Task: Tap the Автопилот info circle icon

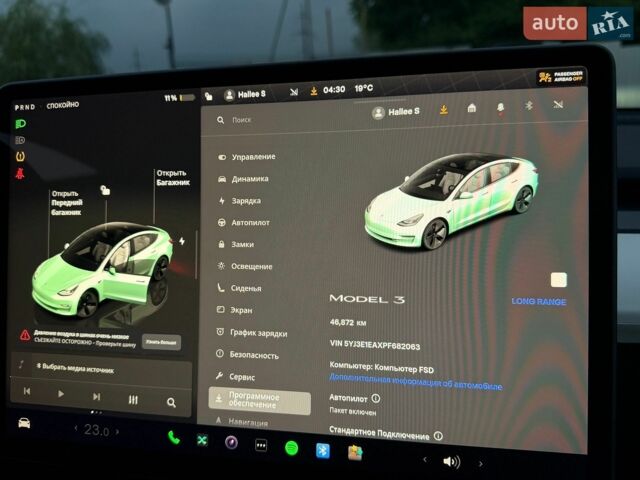Action: (376, 398)
